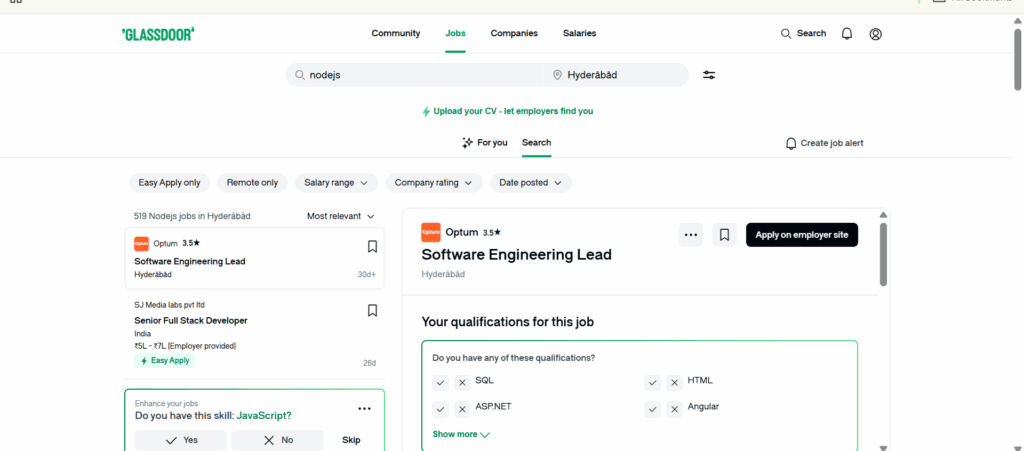Switch to the For you tab
Viewport: 1024px width, 451px height.
click(485, 143)
